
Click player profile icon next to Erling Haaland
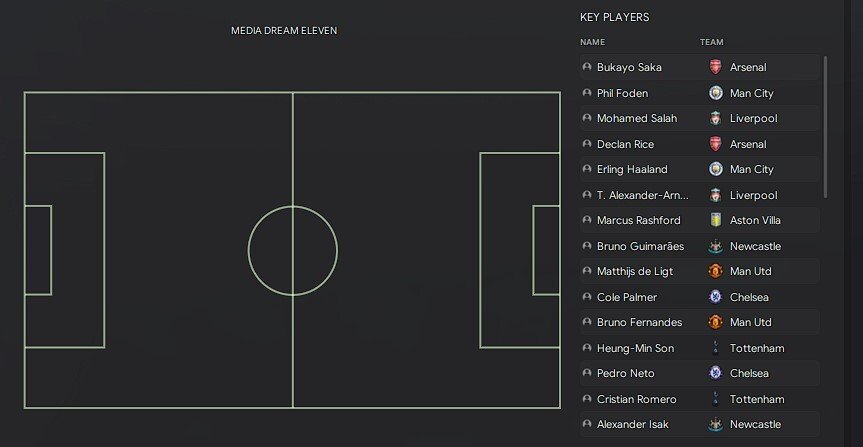[x=587, y=169]
